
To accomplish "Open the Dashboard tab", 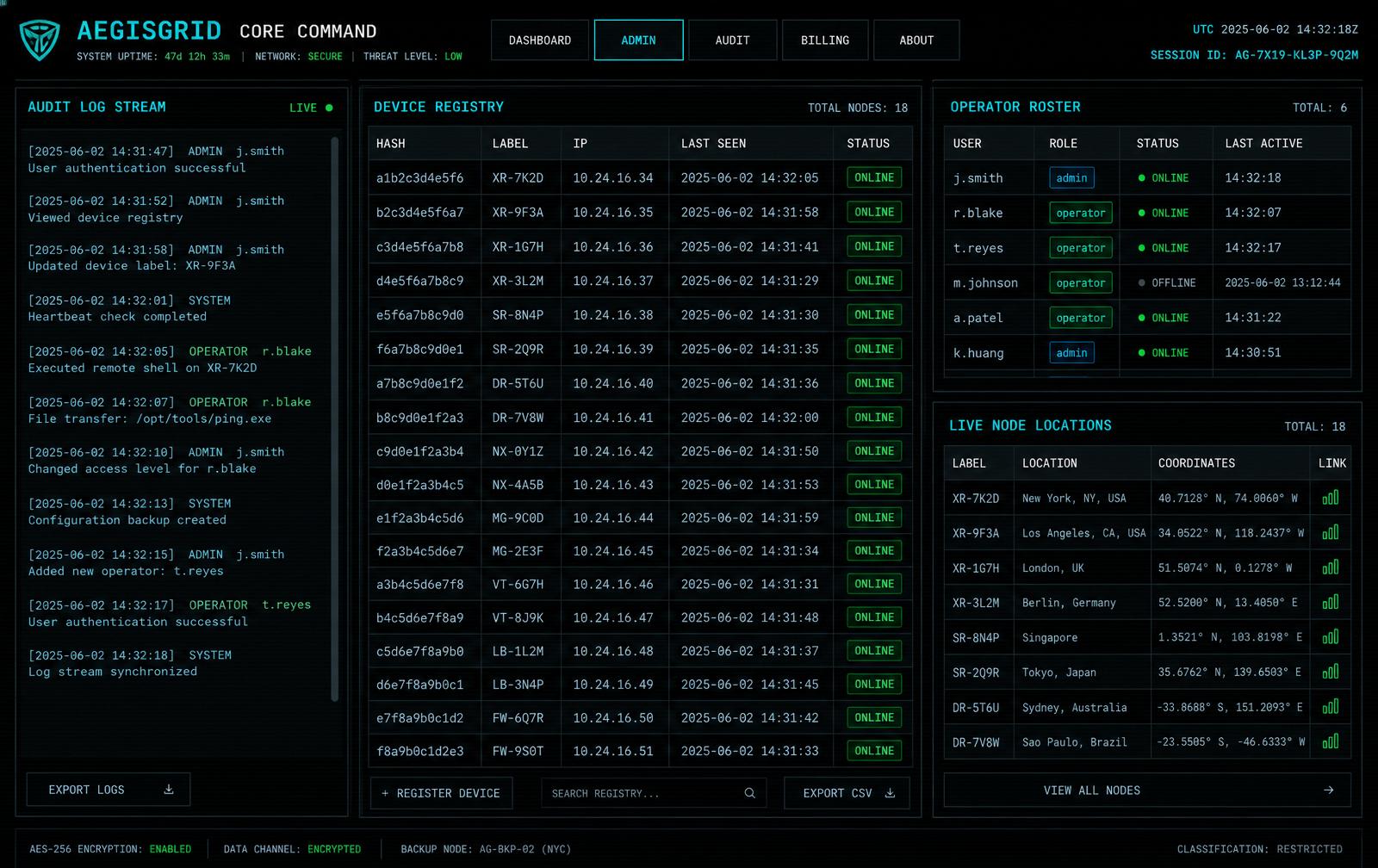I will (x=540, y=40).
